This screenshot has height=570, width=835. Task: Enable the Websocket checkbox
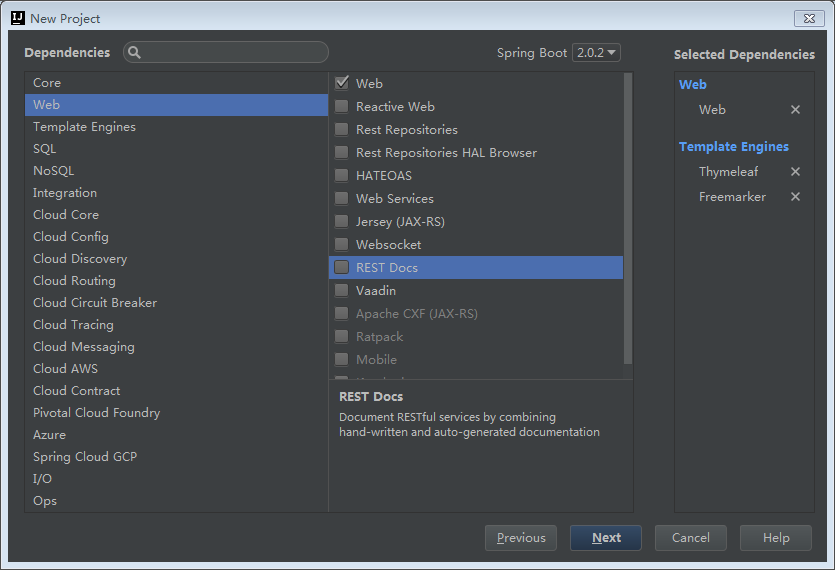[341, 244]
